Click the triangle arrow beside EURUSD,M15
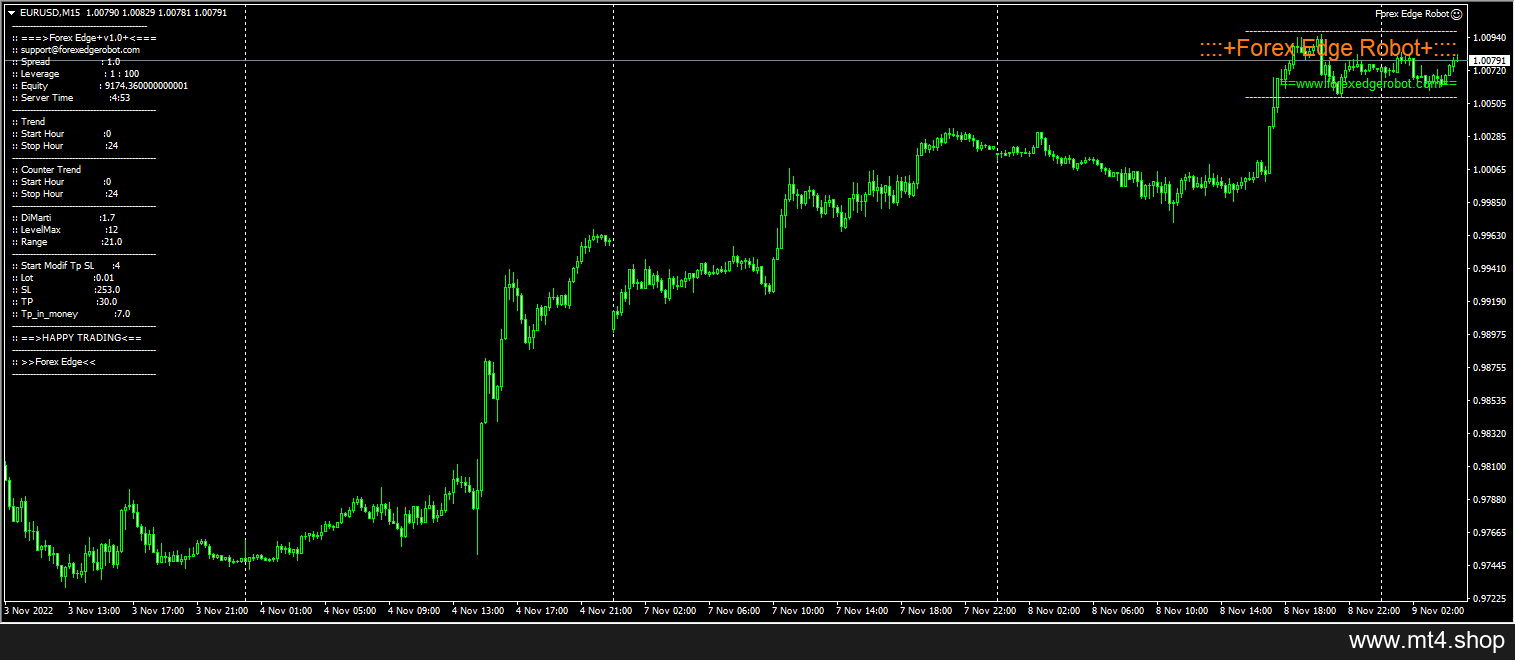The width and height of the screenshot is (1515, 660). click(x=11, y=13)
